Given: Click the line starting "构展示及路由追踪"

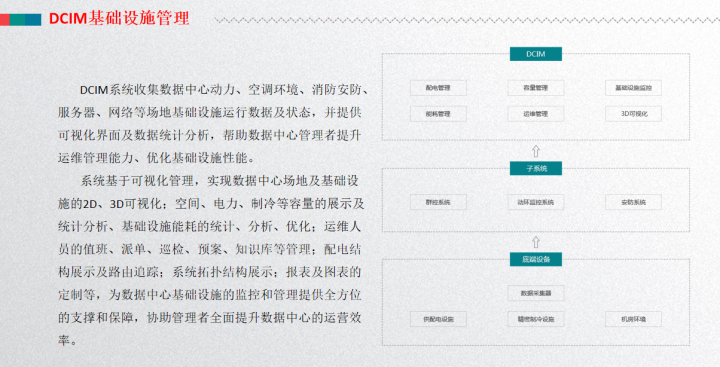Looking at the screenshot, I should 209,272.
